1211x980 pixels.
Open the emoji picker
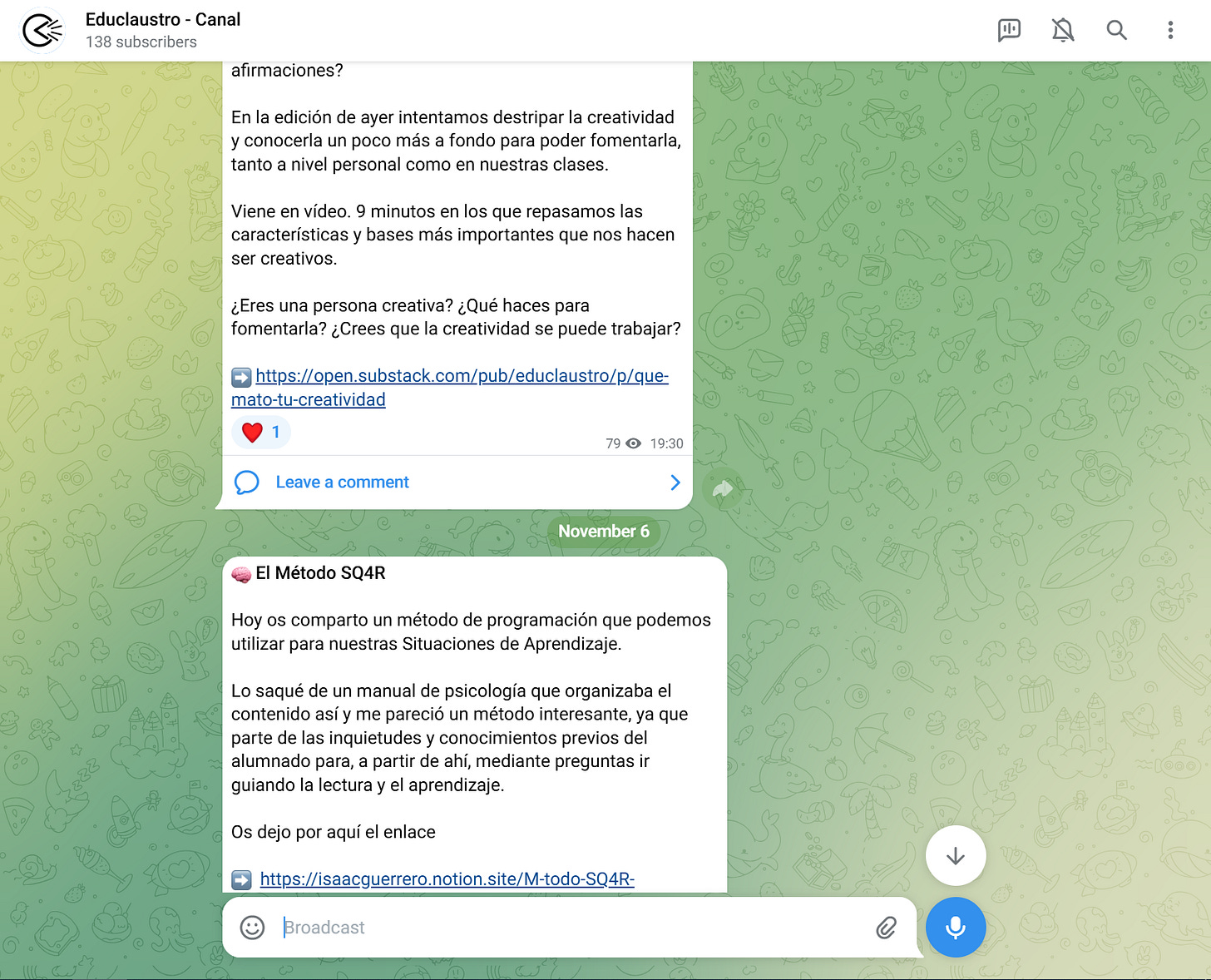252,928
